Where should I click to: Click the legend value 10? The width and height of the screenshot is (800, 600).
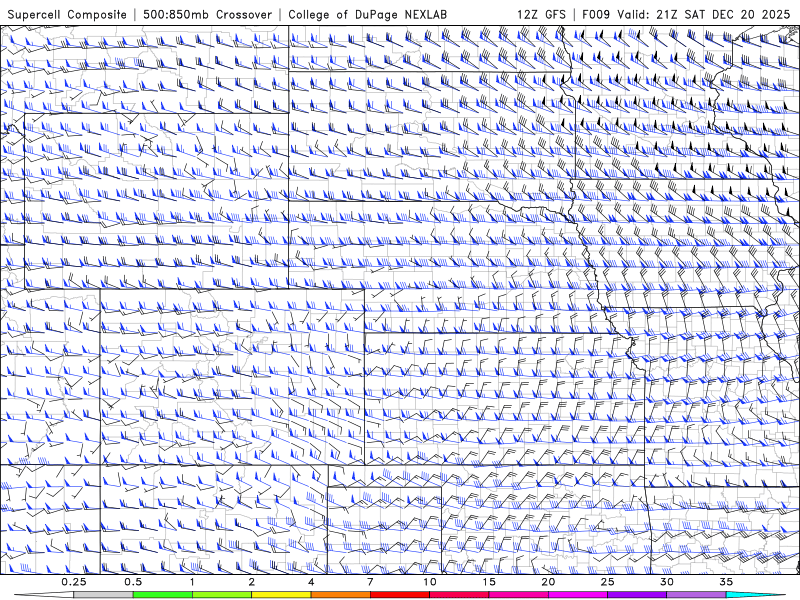pos(430,582)
